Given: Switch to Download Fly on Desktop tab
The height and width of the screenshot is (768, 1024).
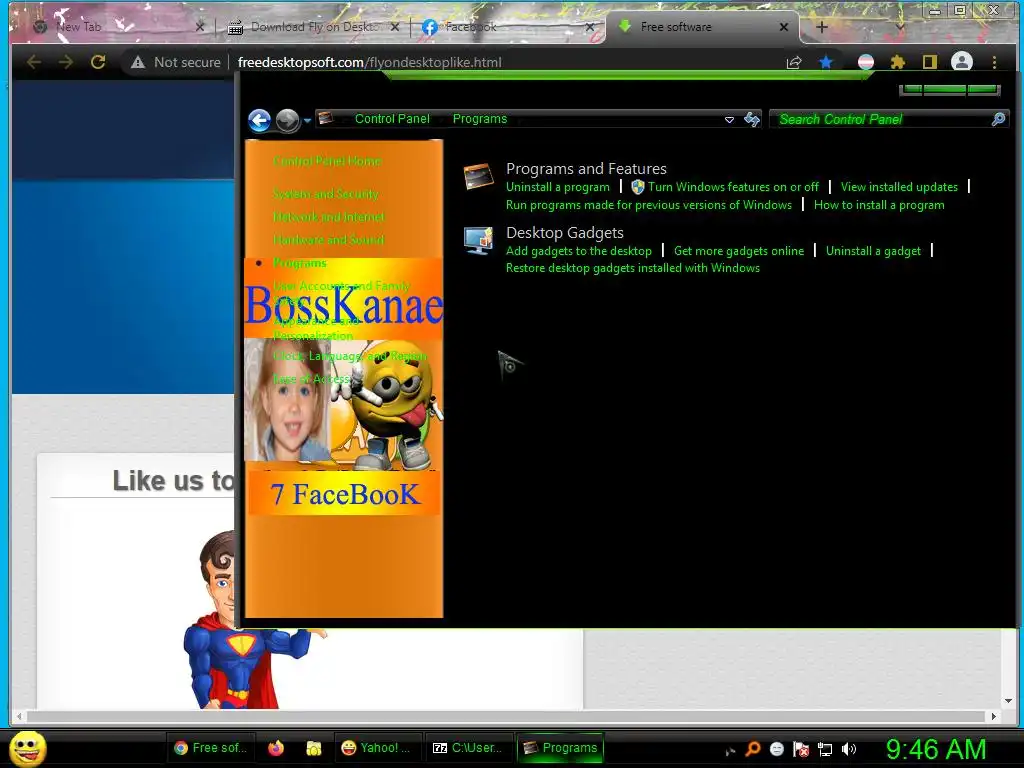Looking at the screenshot, I should (x=313, y=27).
